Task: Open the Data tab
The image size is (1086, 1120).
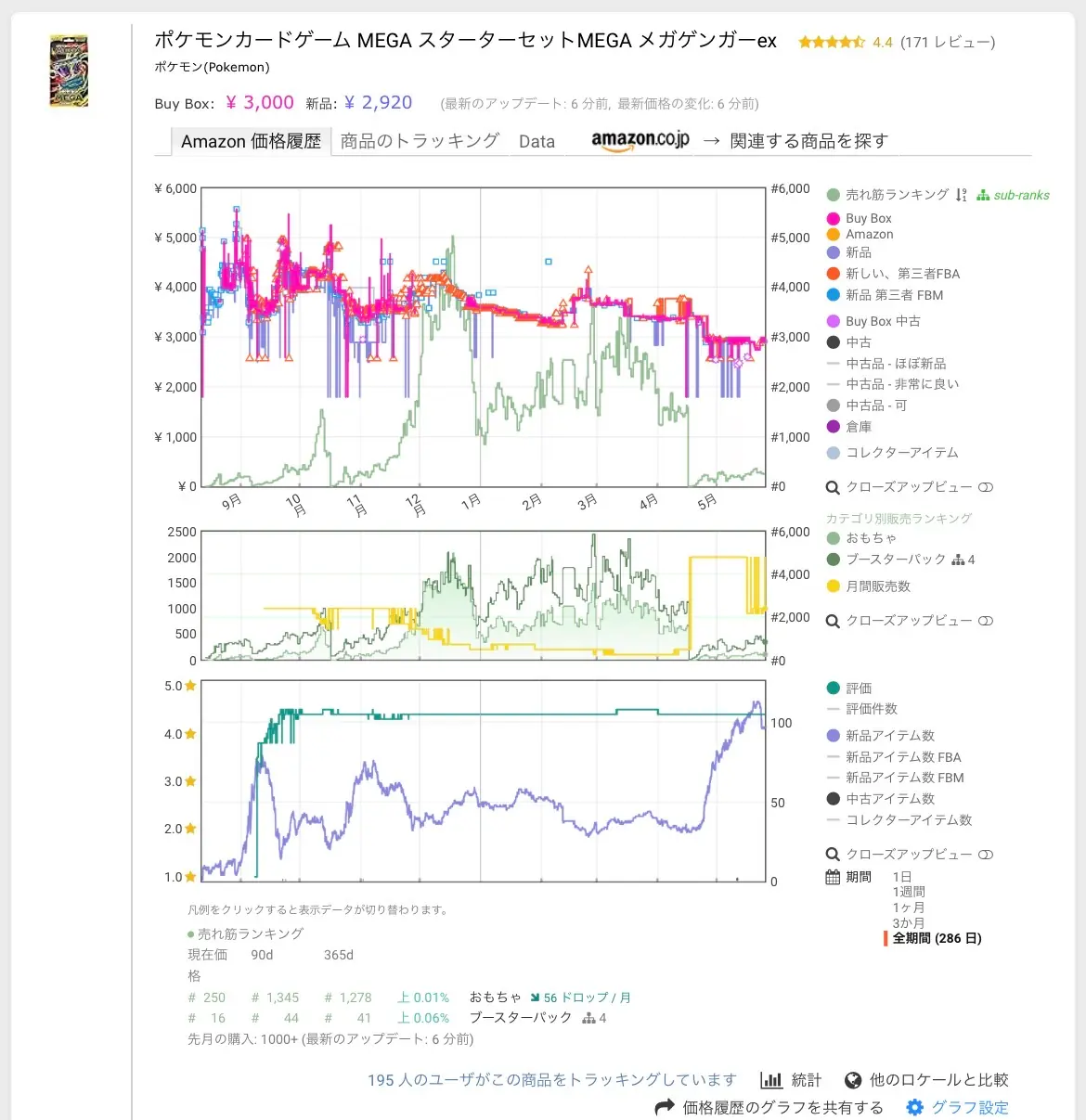Action: click(537, 141)
